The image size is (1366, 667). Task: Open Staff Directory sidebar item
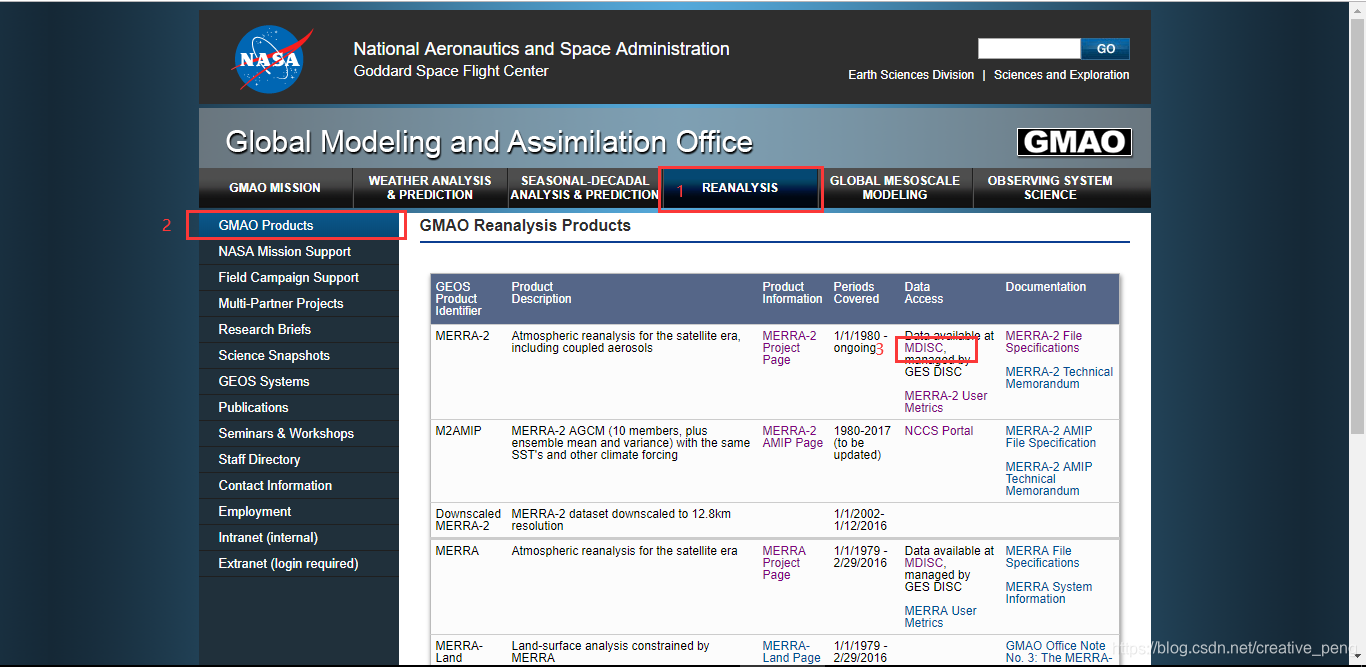point(299,459)
